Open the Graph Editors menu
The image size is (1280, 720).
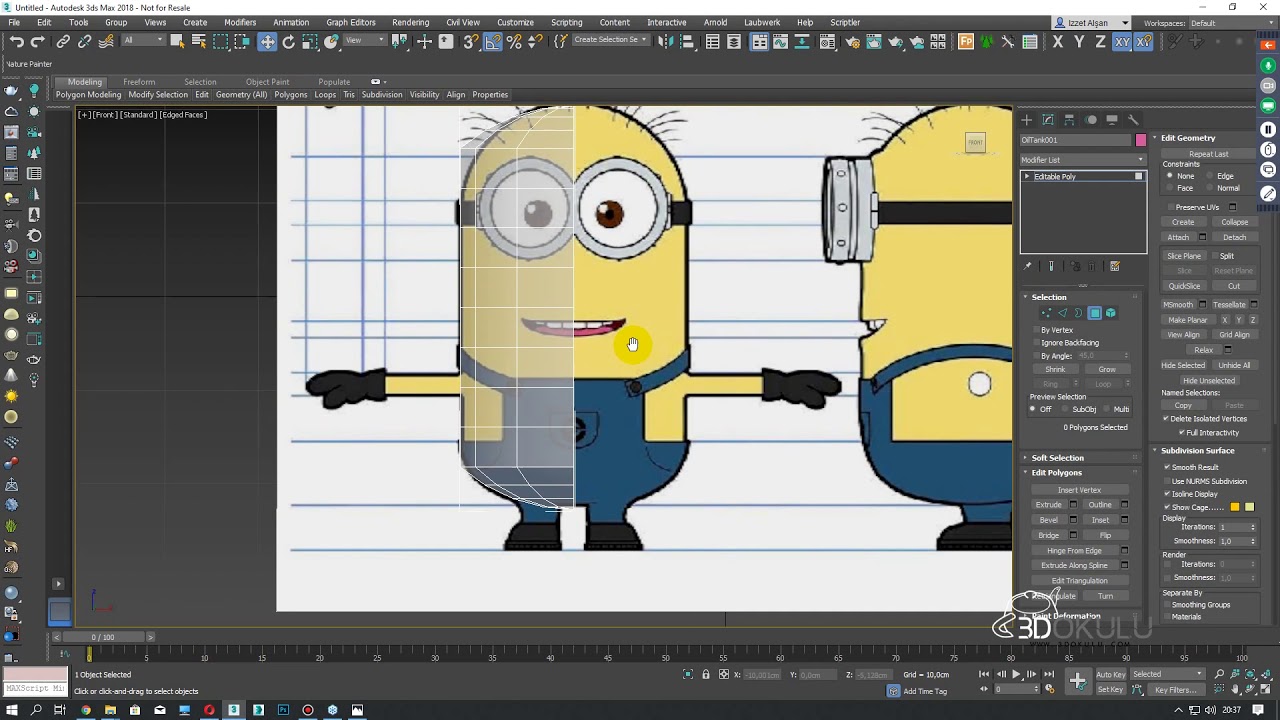click(351, 22)
